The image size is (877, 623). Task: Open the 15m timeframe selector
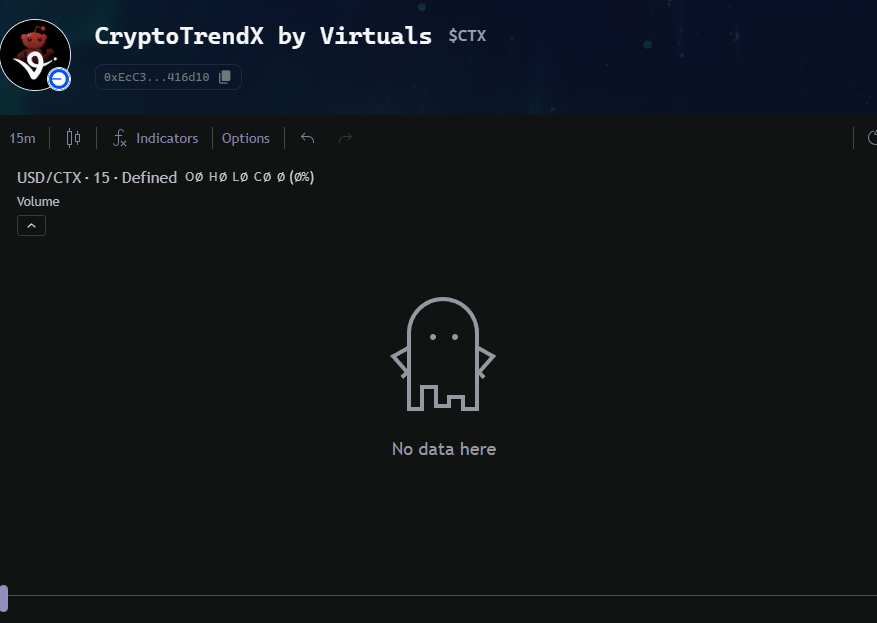22,138
